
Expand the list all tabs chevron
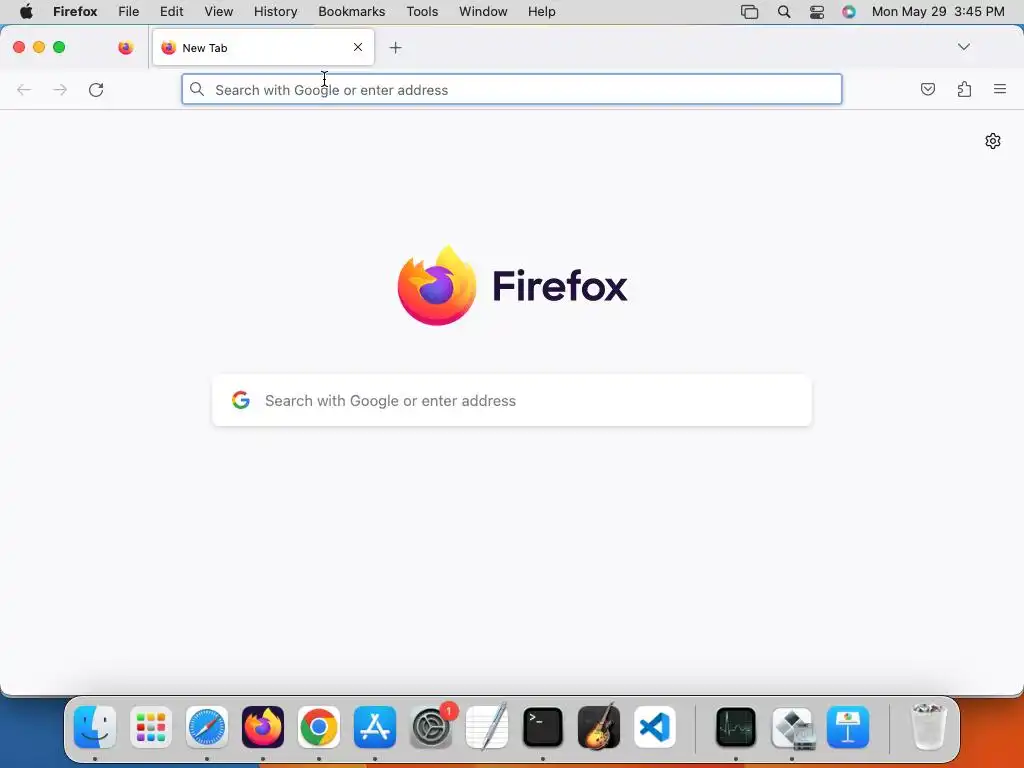coord(963,47)
